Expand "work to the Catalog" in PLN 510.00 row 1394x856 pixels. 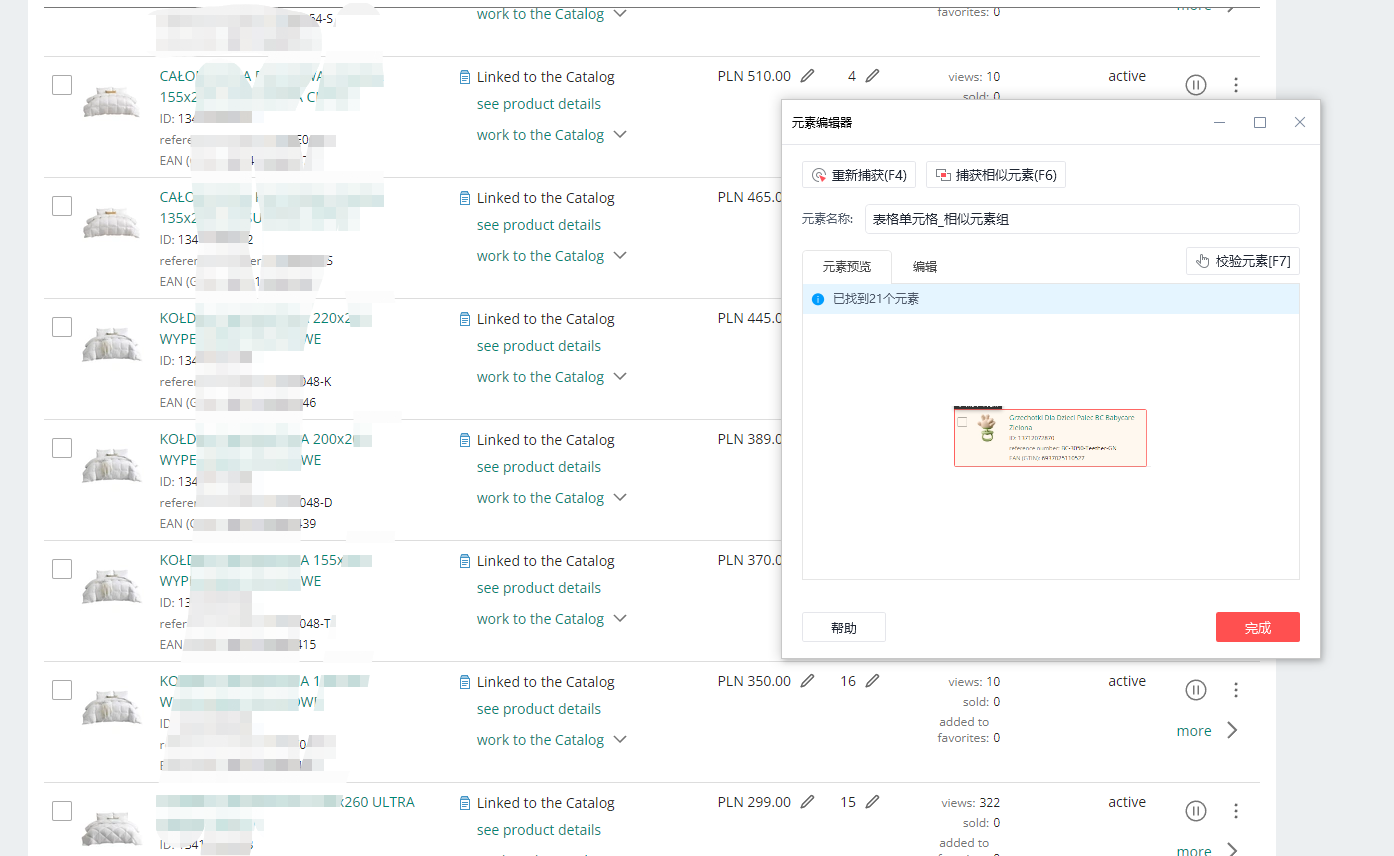pos(552,135)
